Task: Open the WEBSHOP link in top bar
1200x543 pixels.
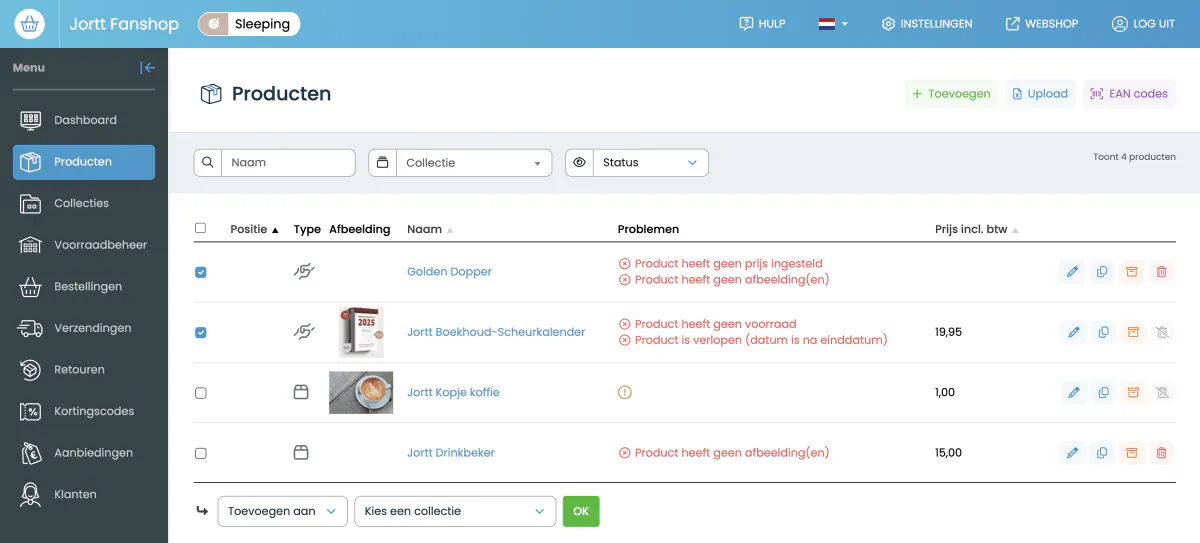Action: pyautogui.click(x=1042, y=24)
